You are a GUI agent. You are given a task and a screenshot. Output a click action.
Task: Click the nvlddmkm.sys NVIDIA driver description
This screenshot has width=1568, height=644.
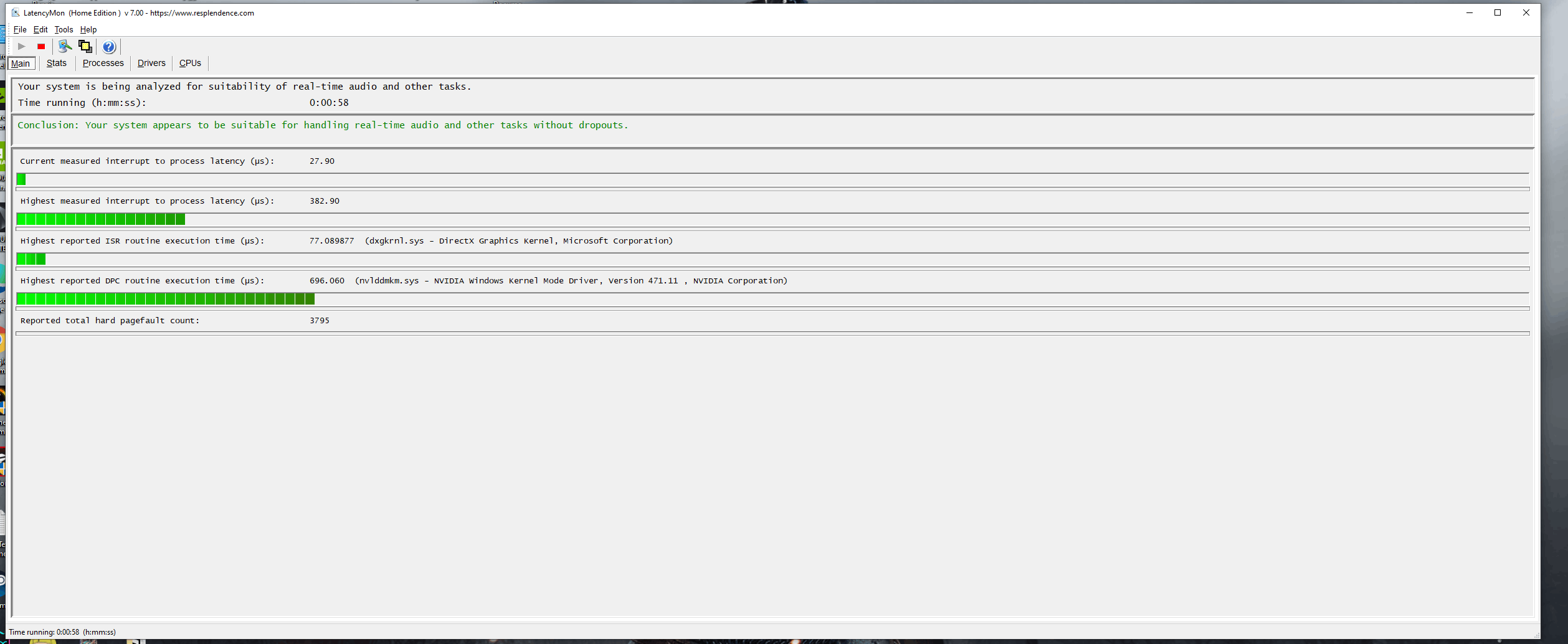pos(571,280)
